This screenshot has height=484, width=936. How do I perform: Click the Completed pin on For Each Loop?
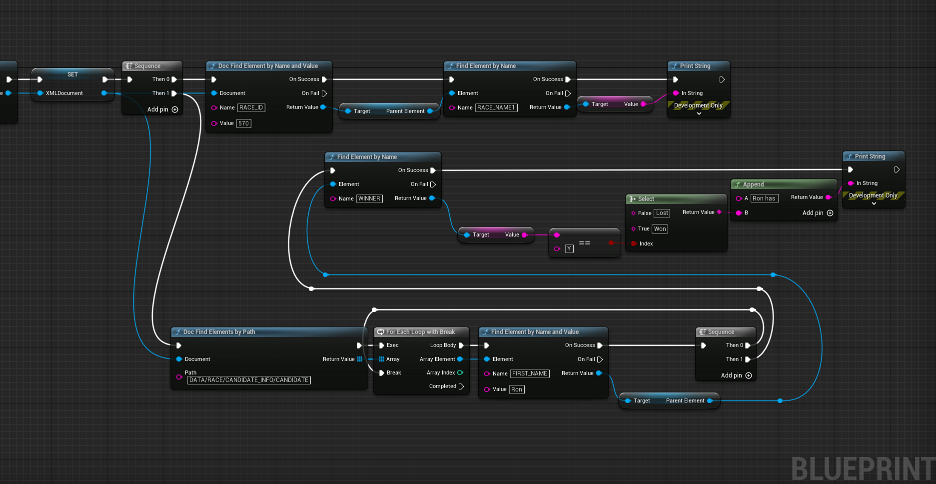coord(460,386)
